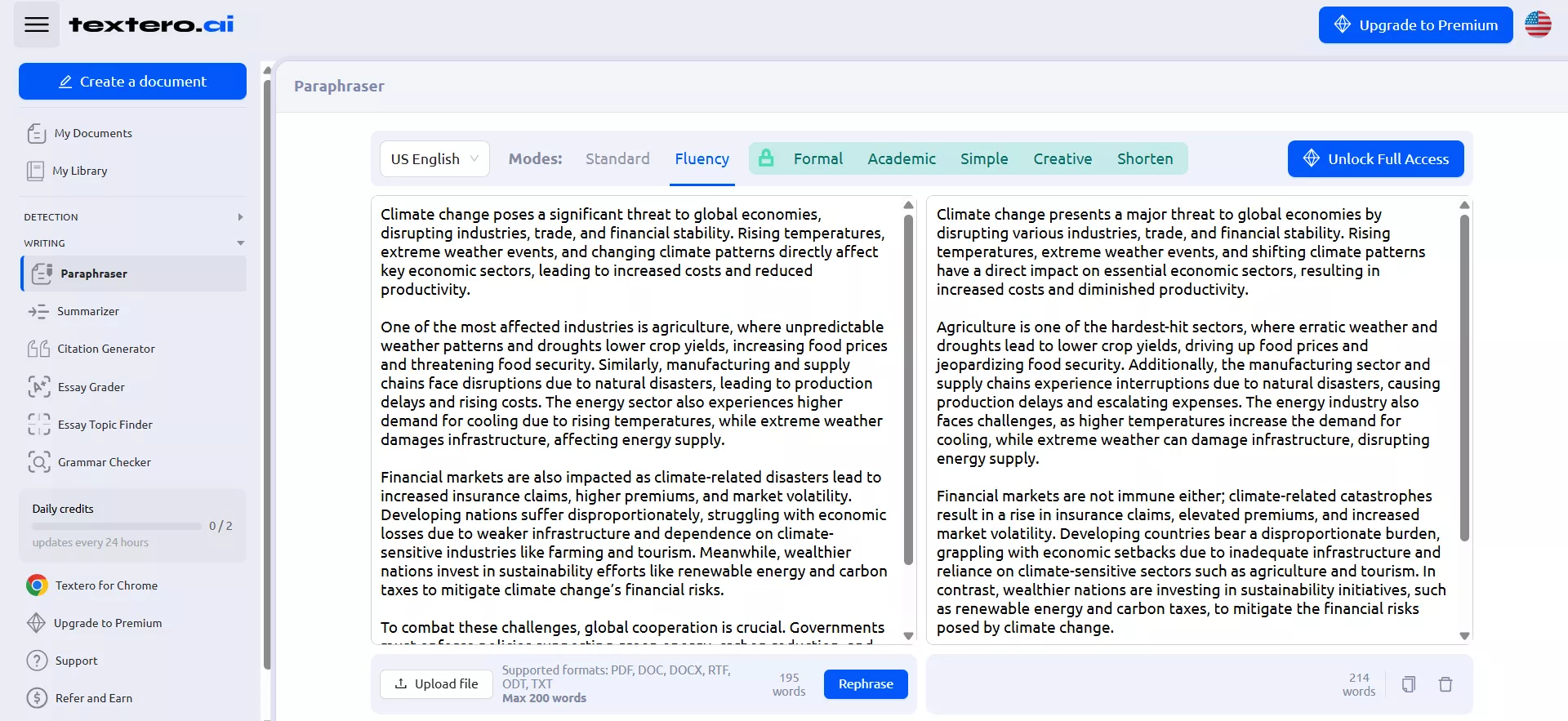Click the Daily credits progress bar
The width and height of the screenshot is (1568, 721).
116,527
